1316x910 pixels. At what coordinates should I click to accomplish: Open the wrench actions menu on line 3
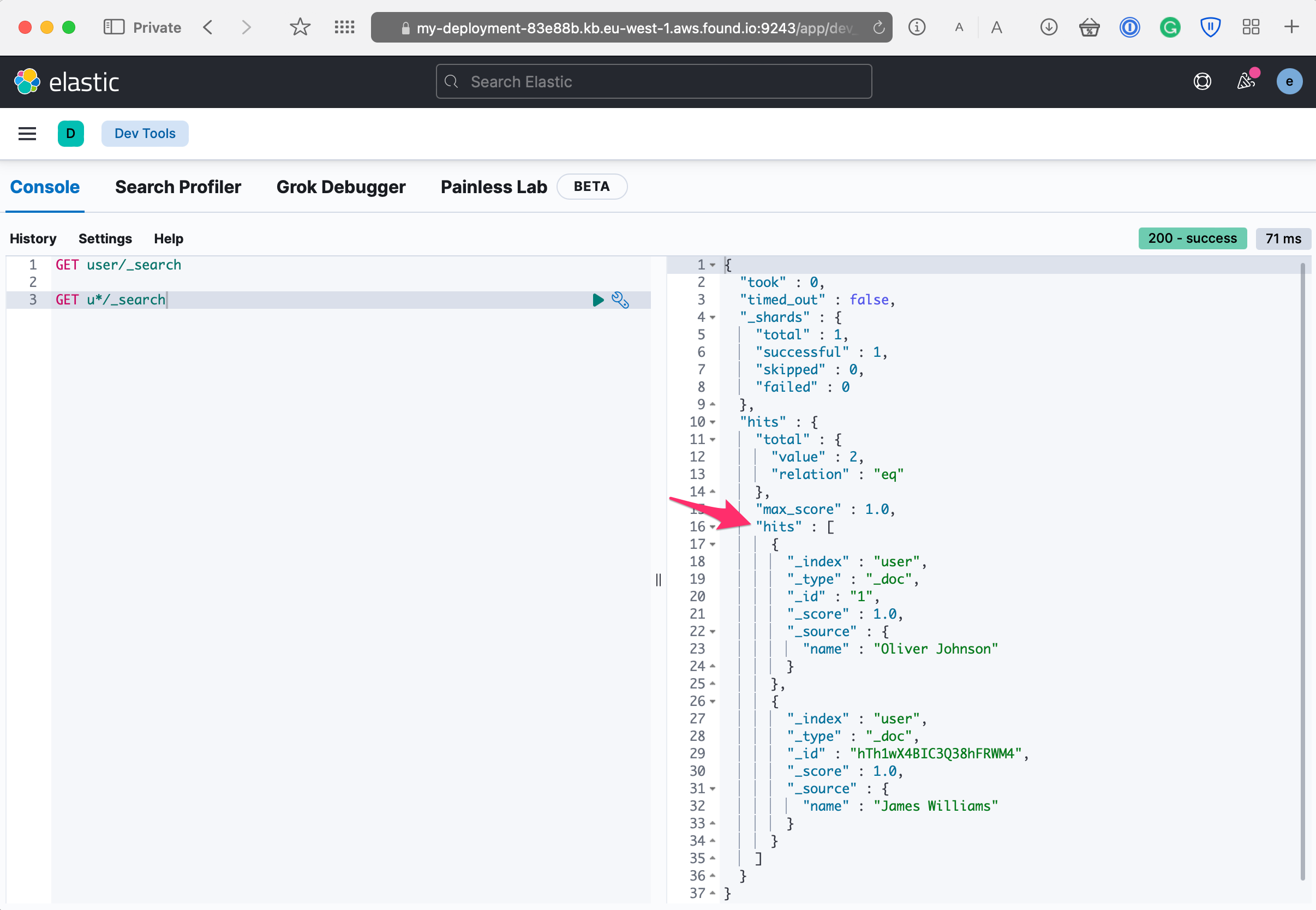pos(620,300)
